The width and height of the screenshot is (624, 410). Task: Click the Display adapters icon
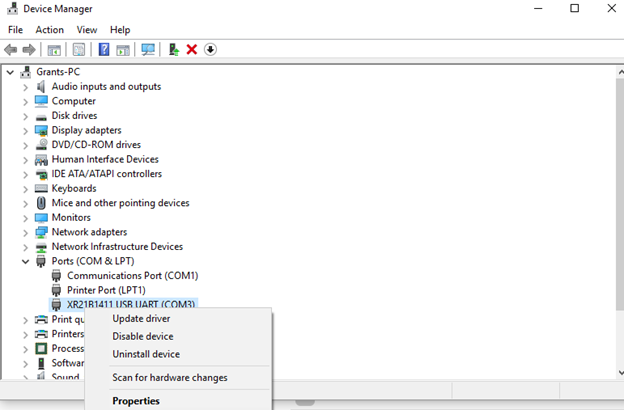pyautogui.click(x=41, y=130)
